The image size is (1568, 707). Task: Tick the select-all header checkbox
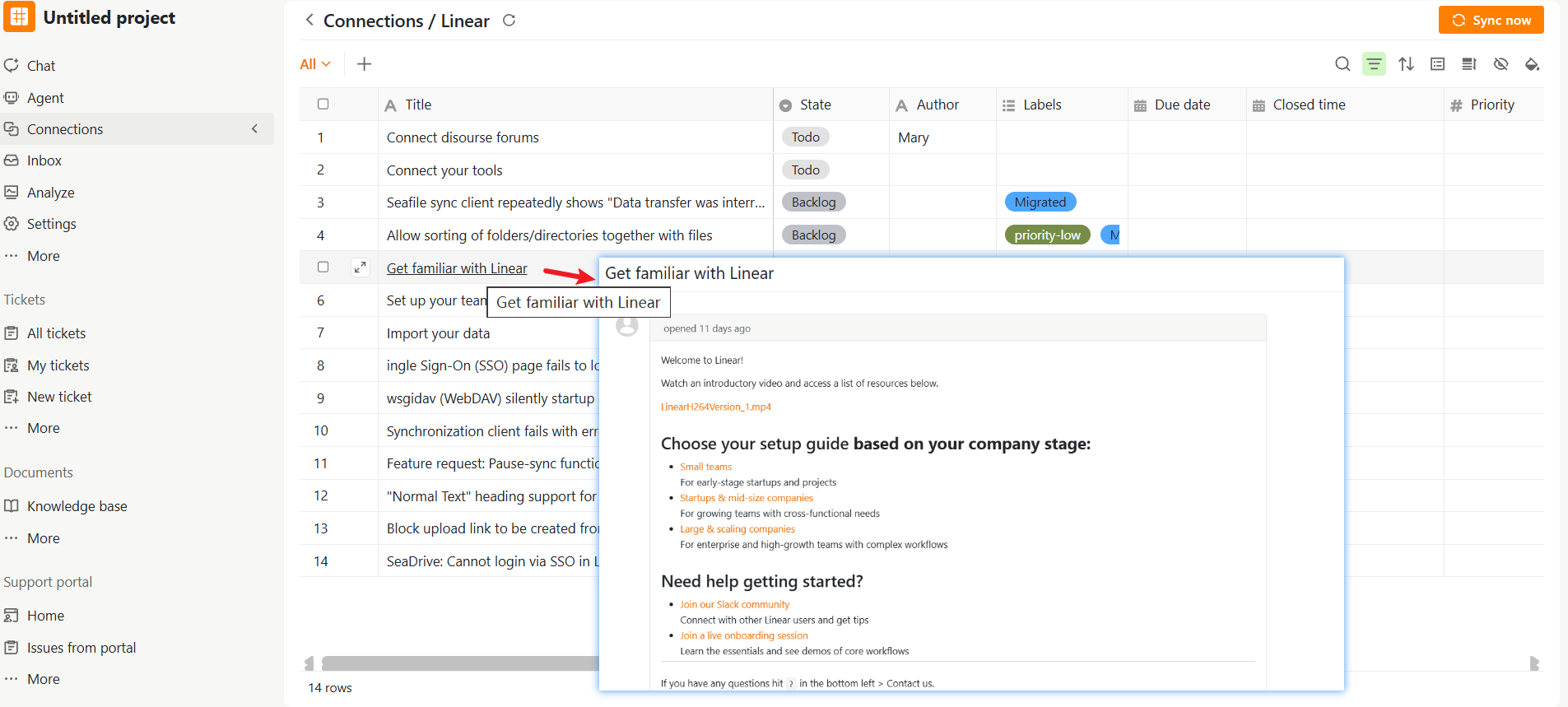pyautogui.click(x=323, y=104)
